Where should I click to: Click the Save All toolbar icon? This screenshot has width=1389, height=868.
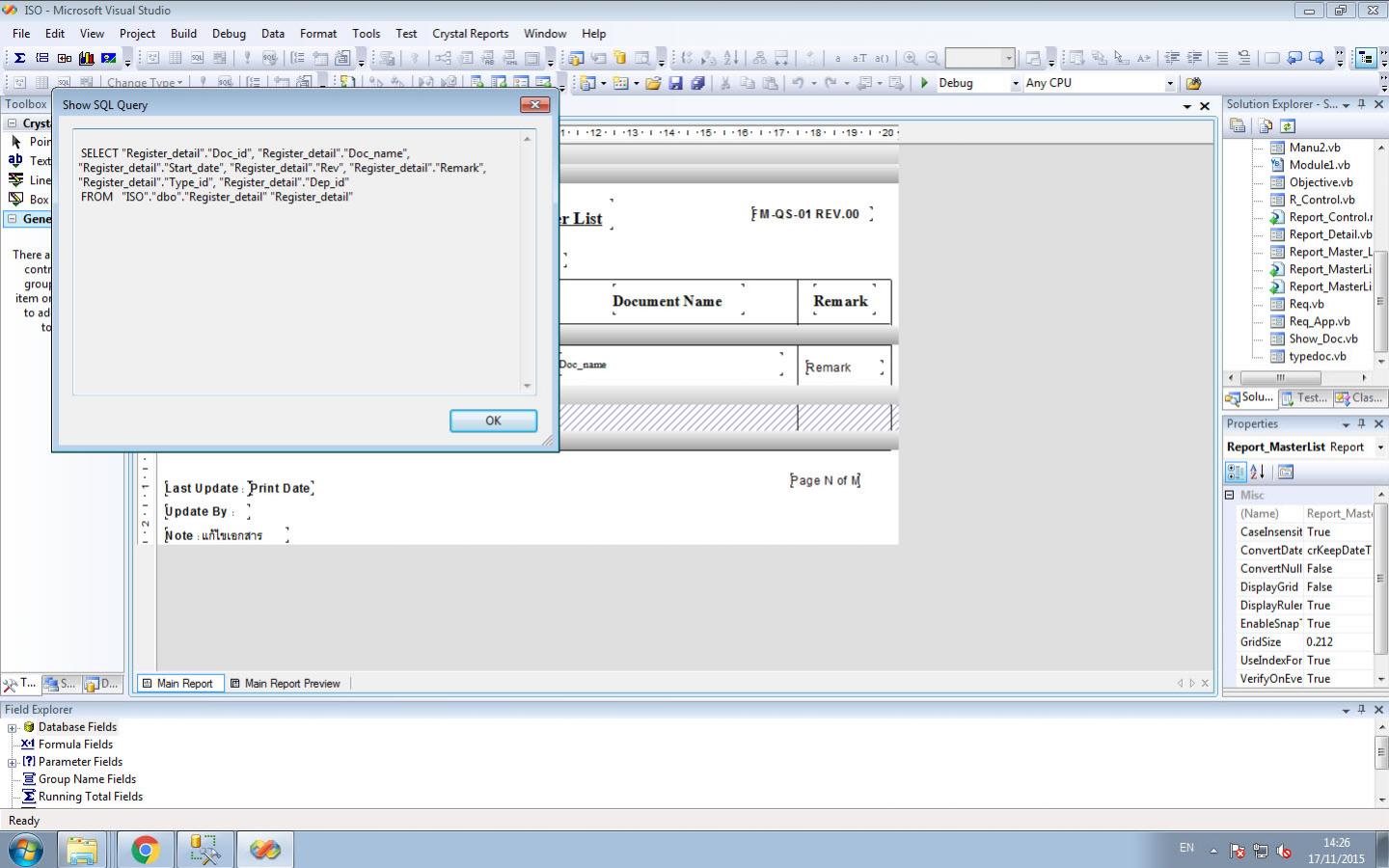(x=697, y=83)
